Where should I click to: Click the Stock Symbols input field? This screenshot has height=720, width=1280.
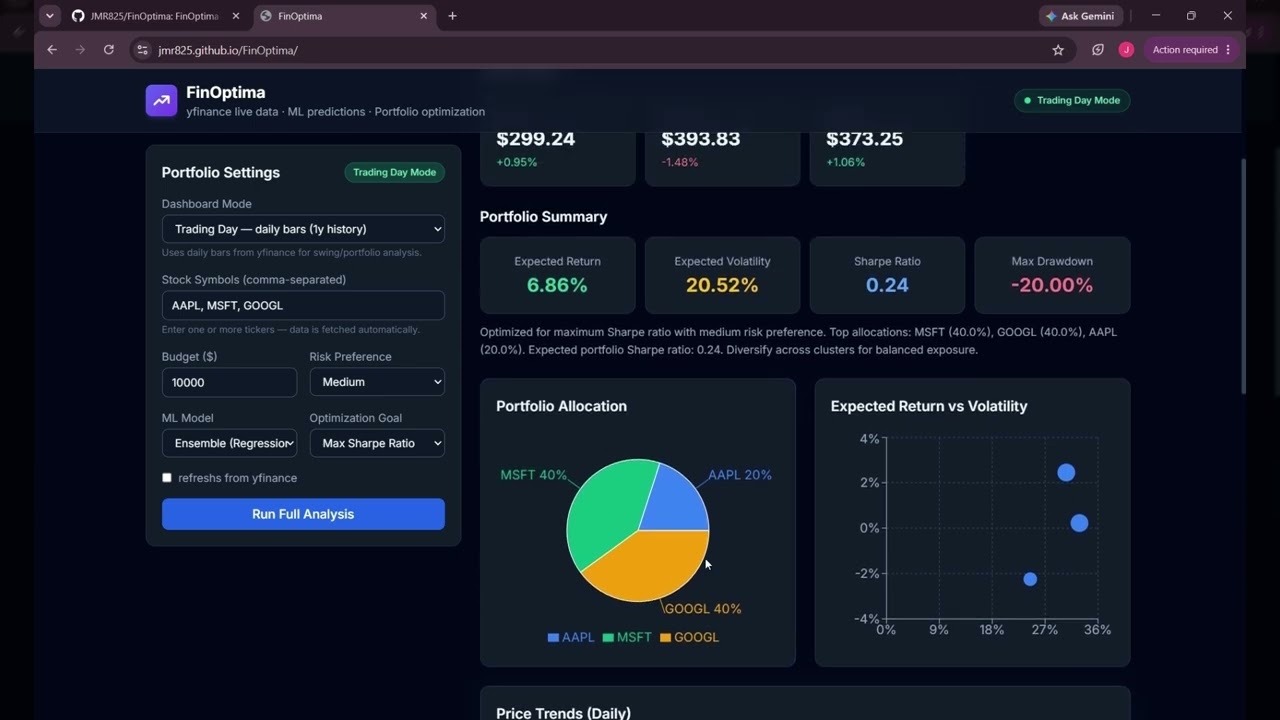(303, 305)
